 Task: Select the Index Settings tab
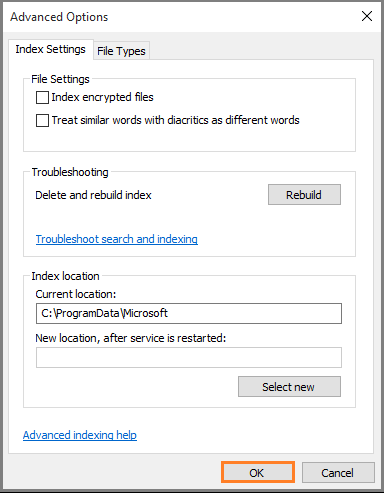(51, 49)
